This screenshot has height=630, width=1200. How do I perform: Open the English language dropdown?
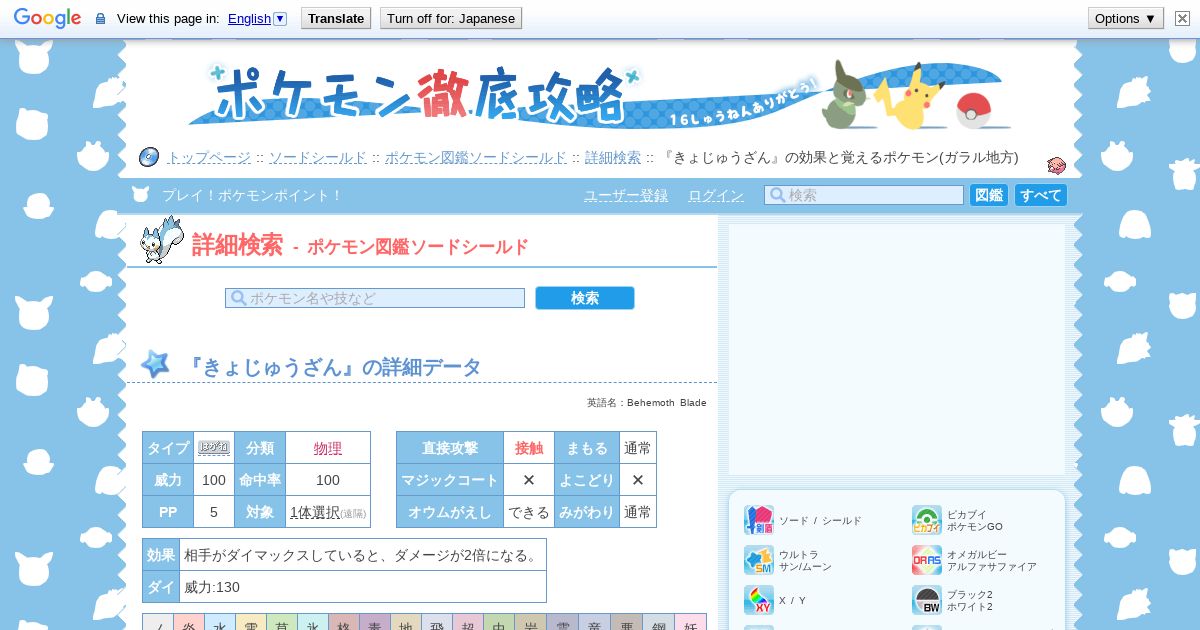pos(257,18)
